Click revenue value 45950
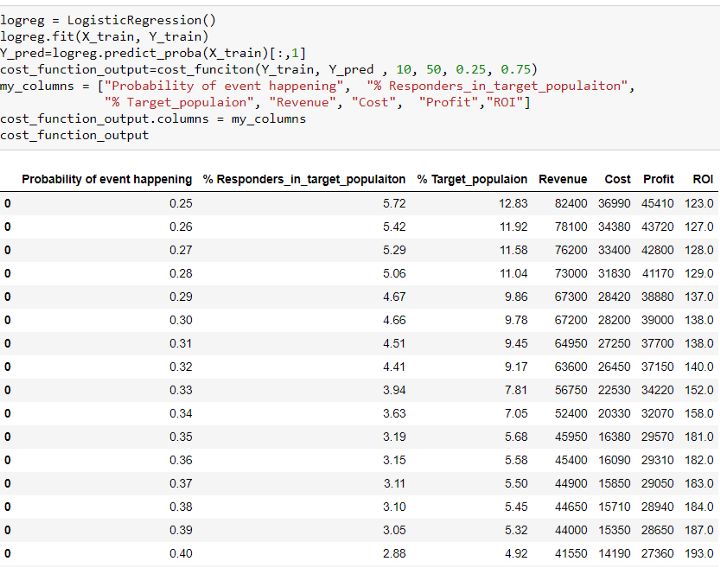Screen dimensions: 720x567 click(x=571, y=437)
